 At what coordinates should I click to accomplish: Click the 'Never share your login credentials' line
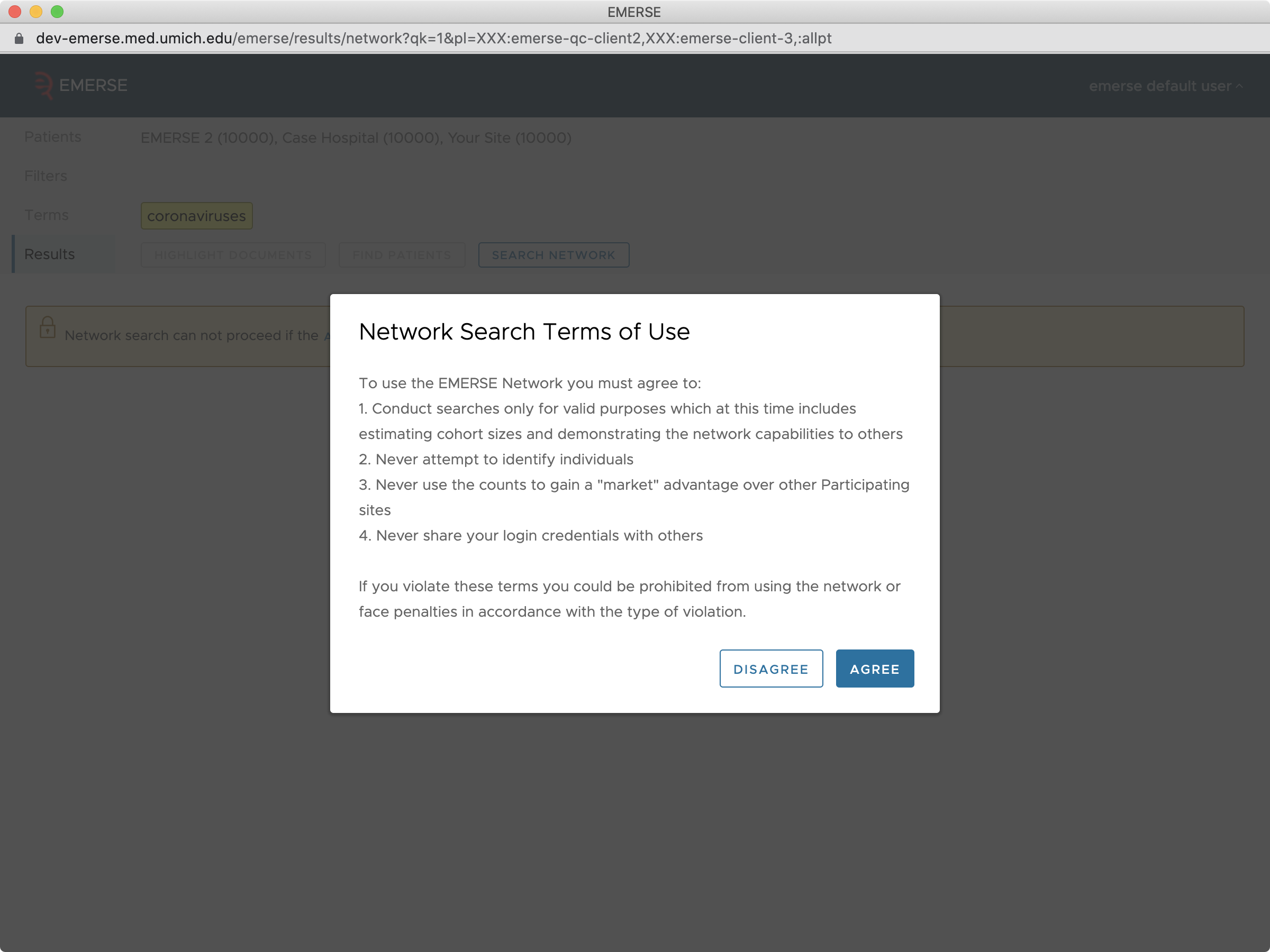[x=531, y=535]
